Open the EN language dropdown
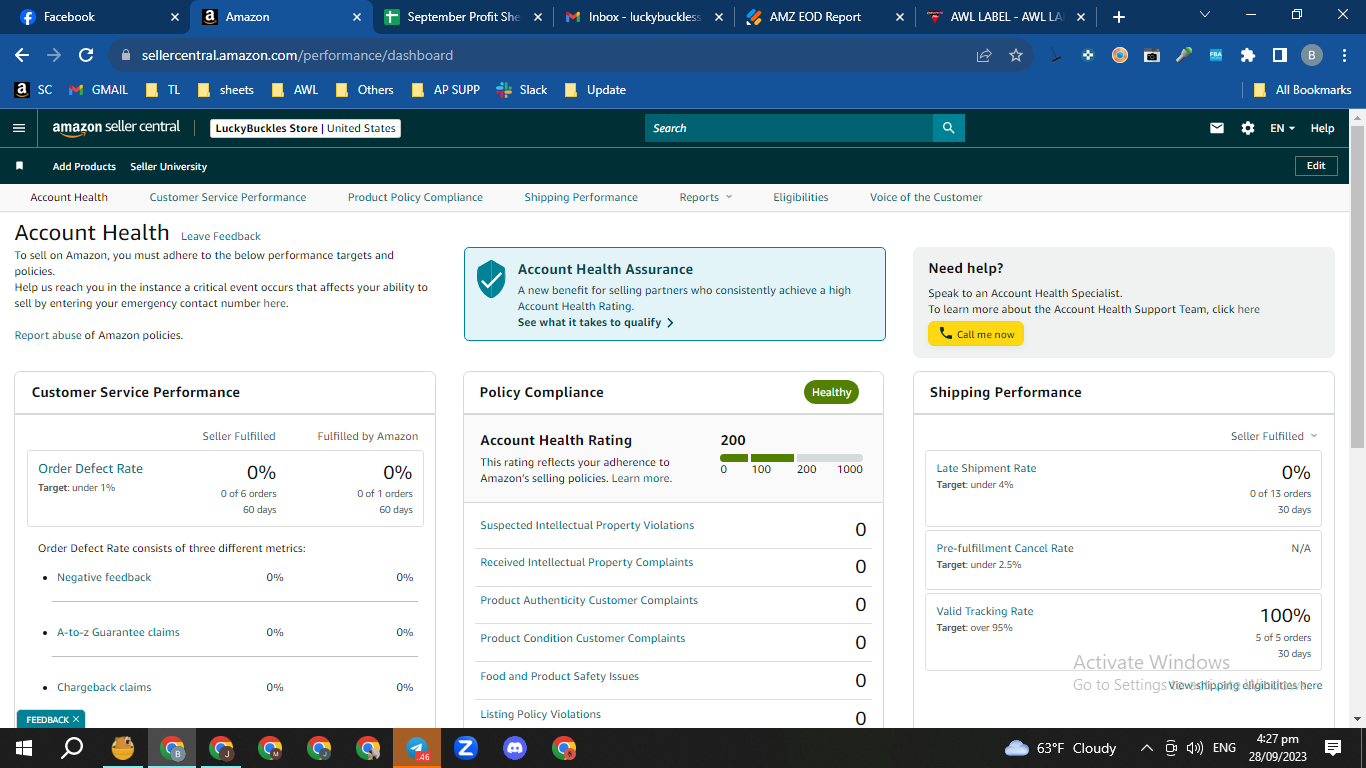 (x=1282, y=128)
